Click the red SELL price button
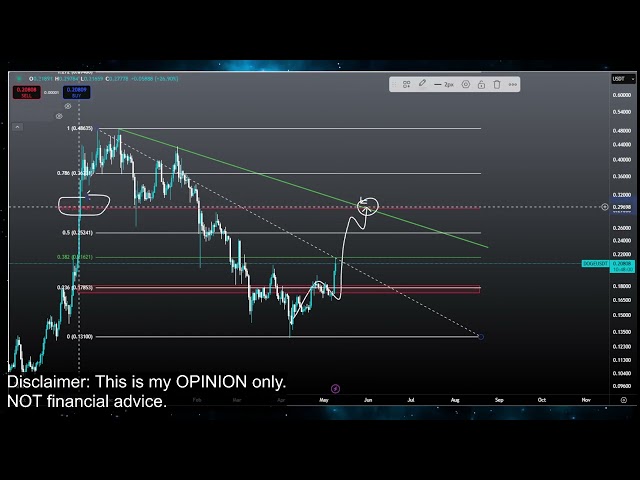 [27, 92]
